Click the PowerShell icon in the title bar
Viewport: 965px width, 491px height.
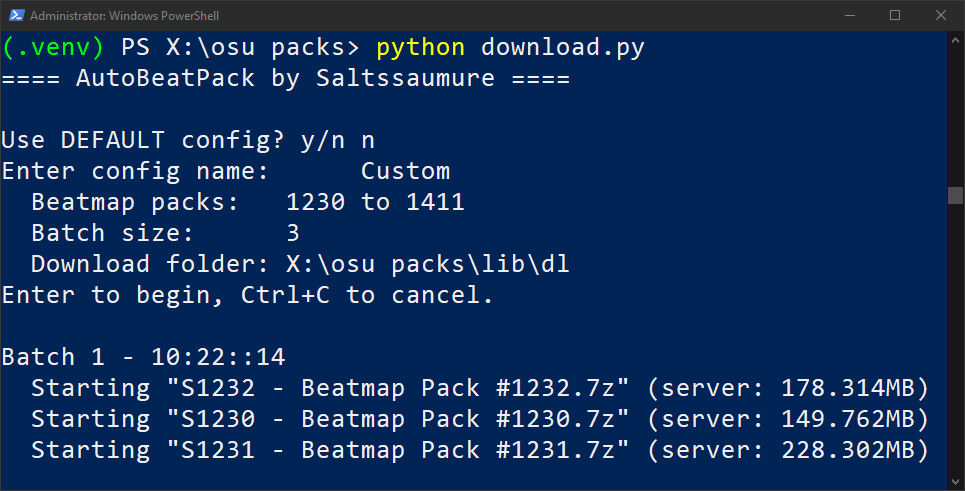pyautogui.click(x=17, y=15)
